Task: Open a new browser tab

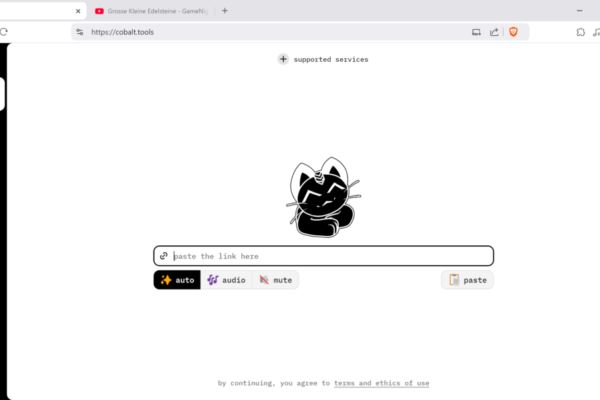Action: [225, 10]
